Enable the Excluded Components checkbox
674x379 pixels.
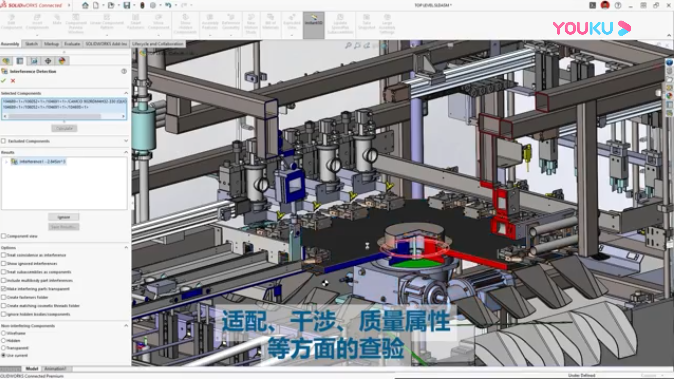(3, 141)
